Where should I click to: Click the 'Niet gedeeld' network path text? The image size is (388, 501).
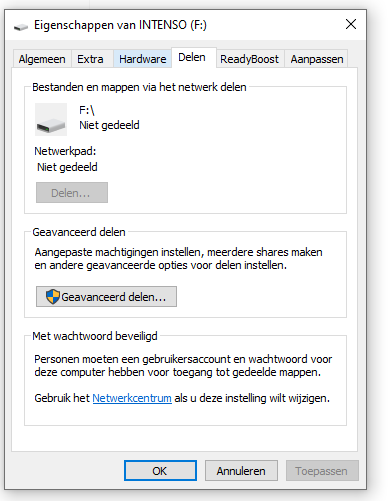pyautogui.click(x=67, y=167)
